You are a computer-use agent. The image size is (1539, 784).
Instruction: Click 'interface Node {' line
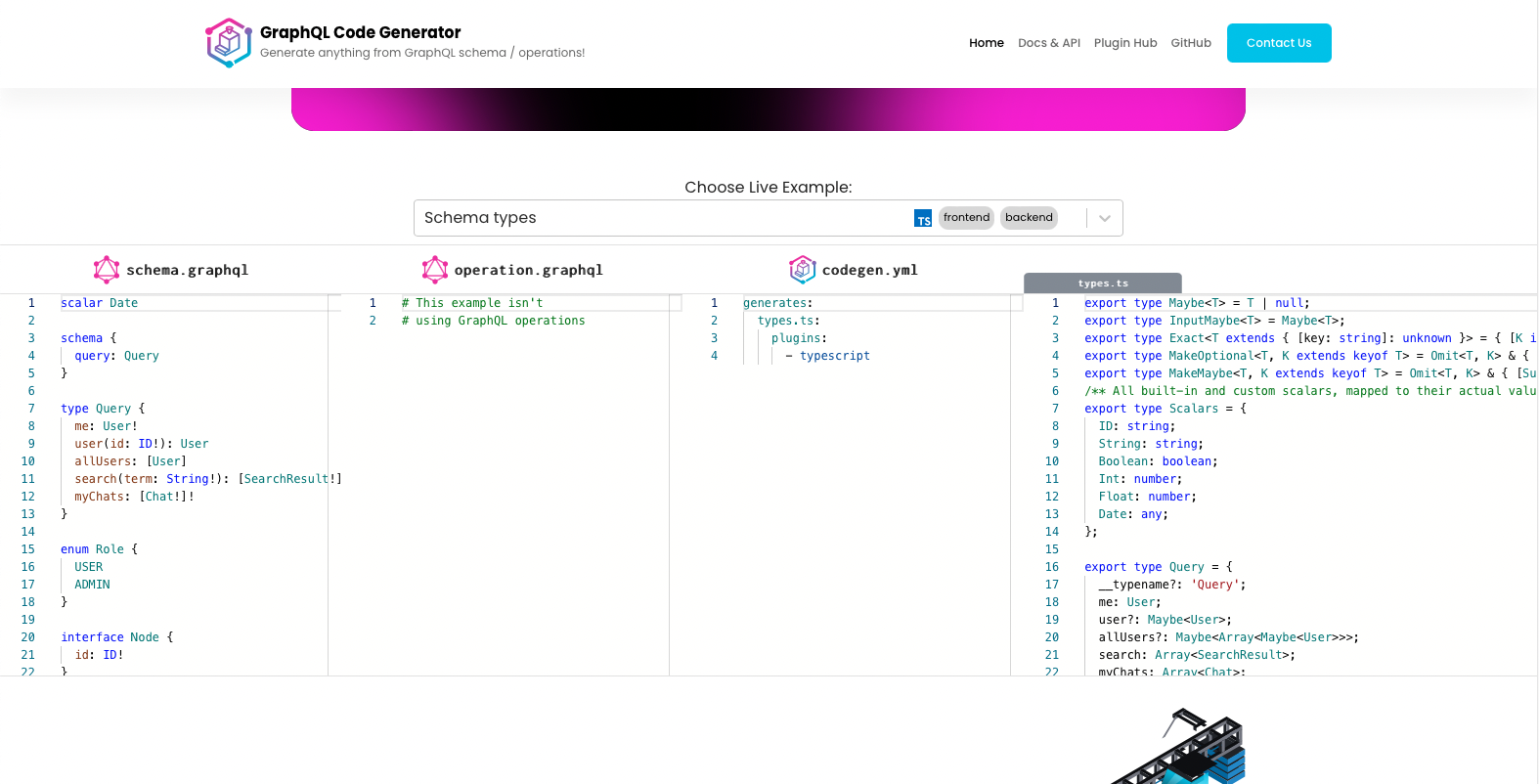pyautogui.click(x=117, y=637)
